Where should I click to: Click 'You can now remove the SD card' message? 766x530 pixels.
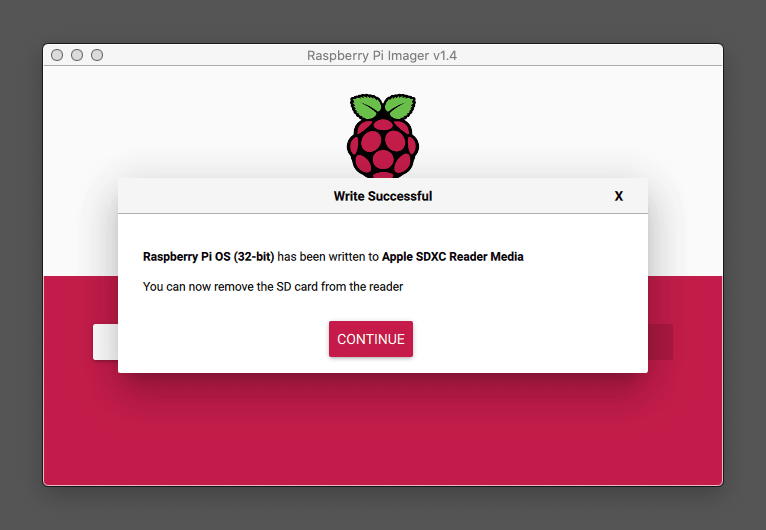point(273,287)
